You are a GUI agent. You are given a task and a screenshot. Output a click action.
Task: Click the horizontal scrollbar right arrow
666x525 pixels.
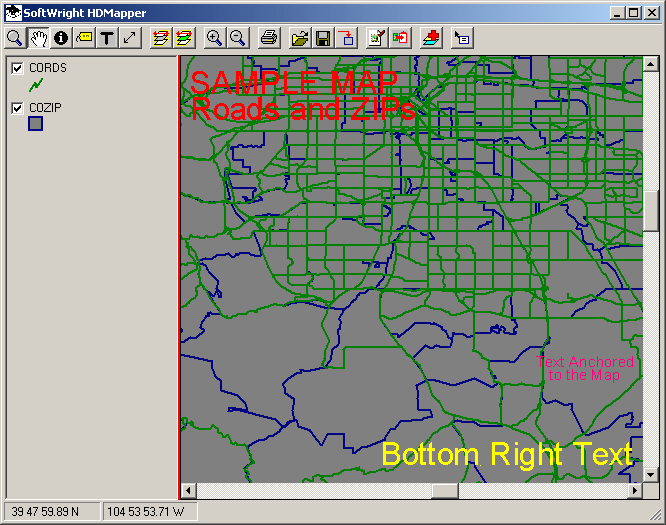[635, 491]
